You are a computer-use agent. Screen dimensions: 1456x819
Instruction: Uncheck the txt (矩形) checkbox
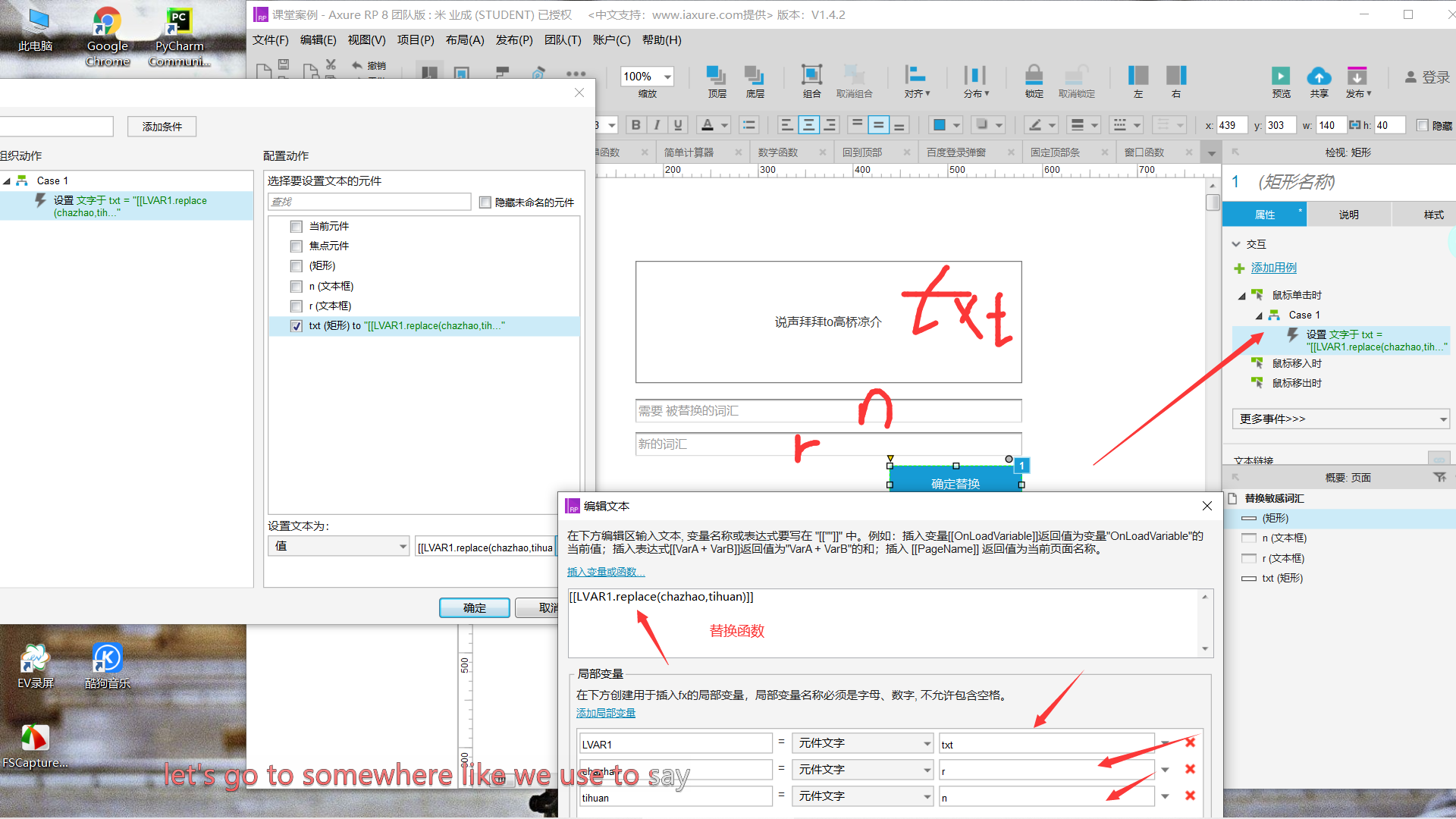[x=297, y=326]
